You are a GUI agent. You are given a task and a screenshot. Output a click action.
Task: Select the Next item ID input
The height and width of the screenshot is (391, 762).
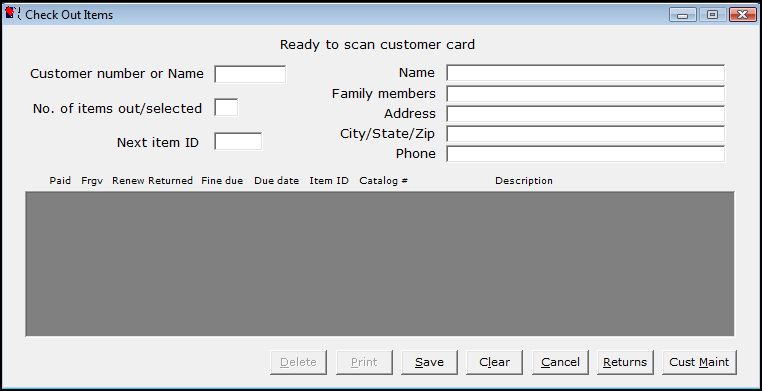point(238,141)
